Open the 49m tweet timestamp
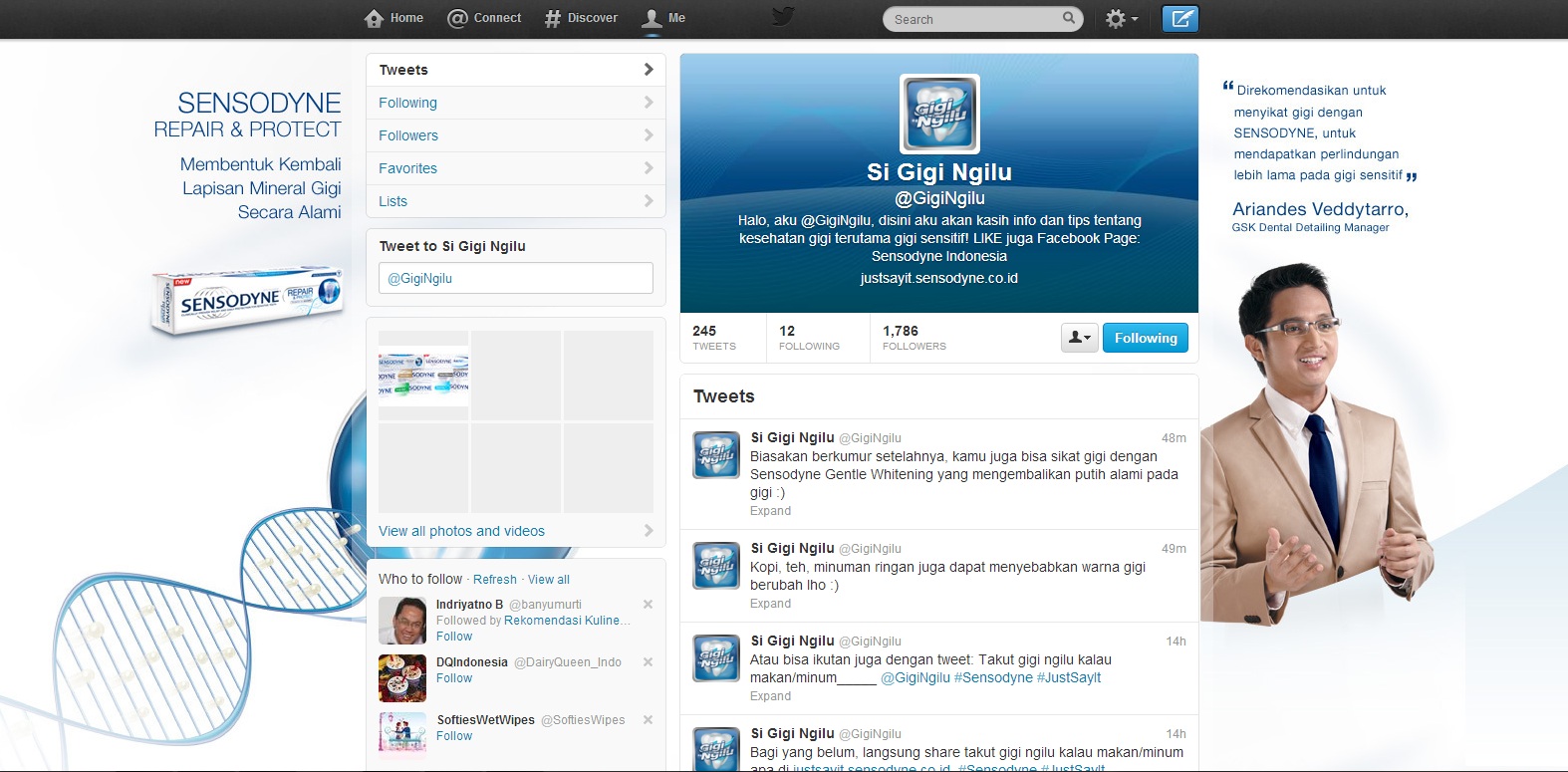 1174,548
